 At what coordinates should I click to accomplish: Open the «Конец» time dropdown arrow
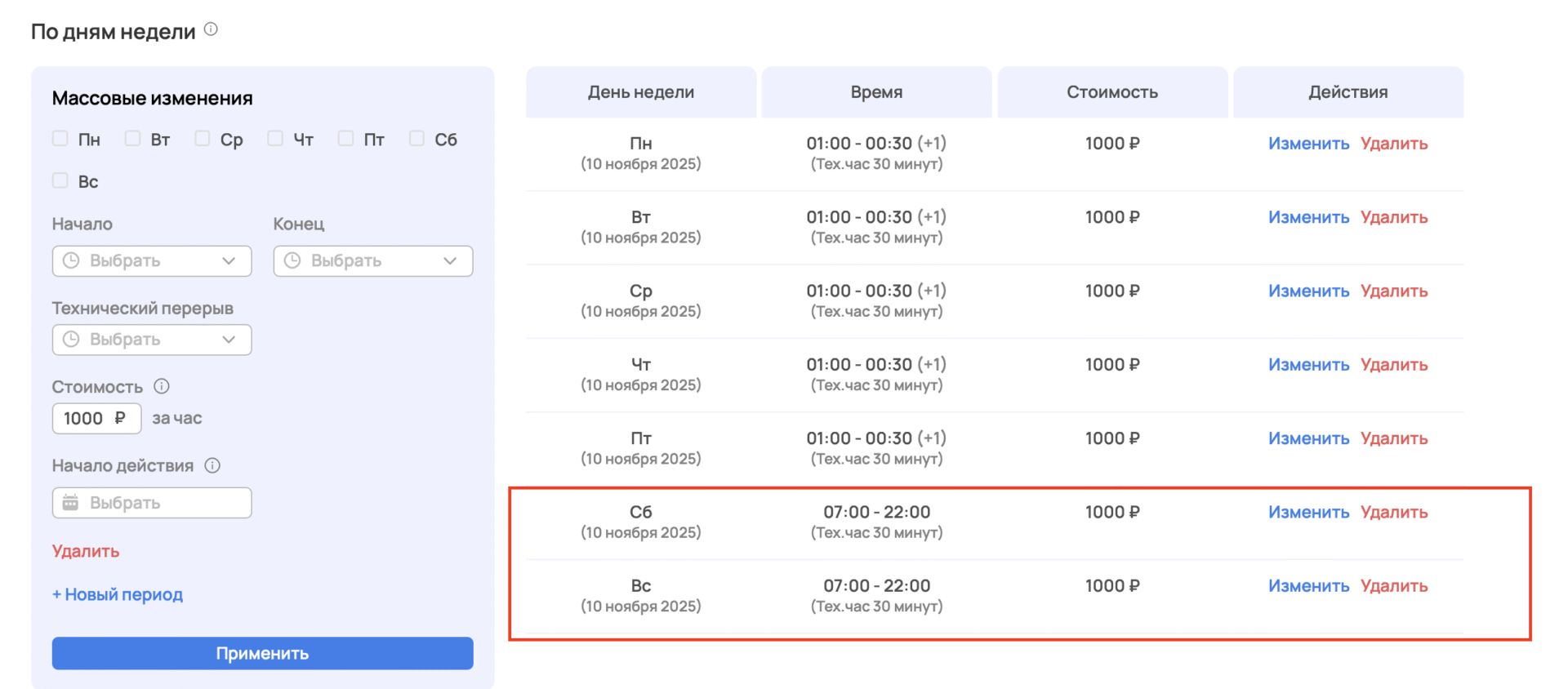coord(450,261)
